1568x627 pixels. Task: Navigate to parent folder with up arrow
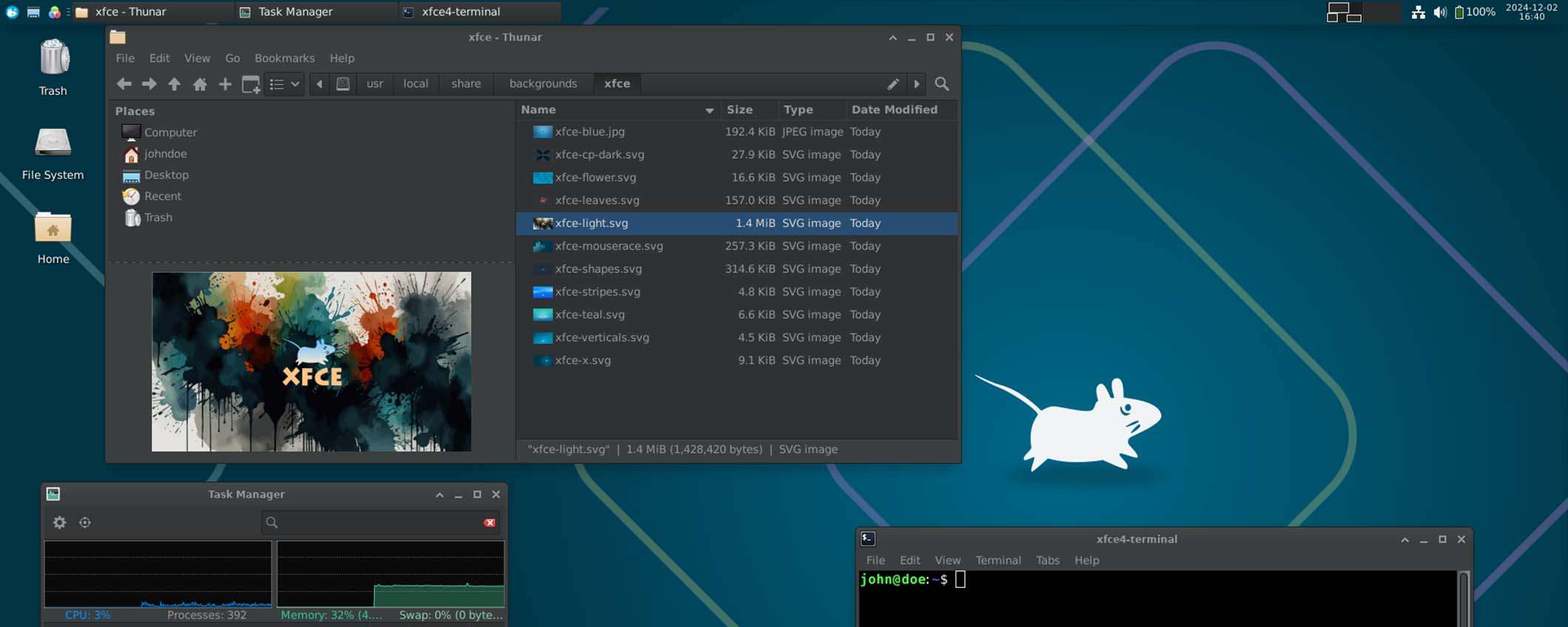click(175, 84)
